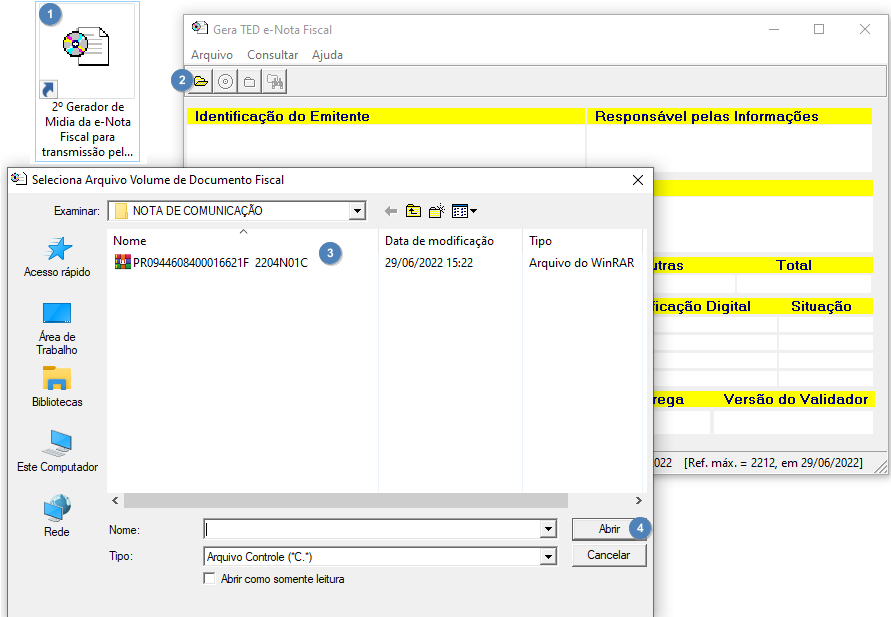Go back using the arrow icon in file dialog

click(390, 211)
